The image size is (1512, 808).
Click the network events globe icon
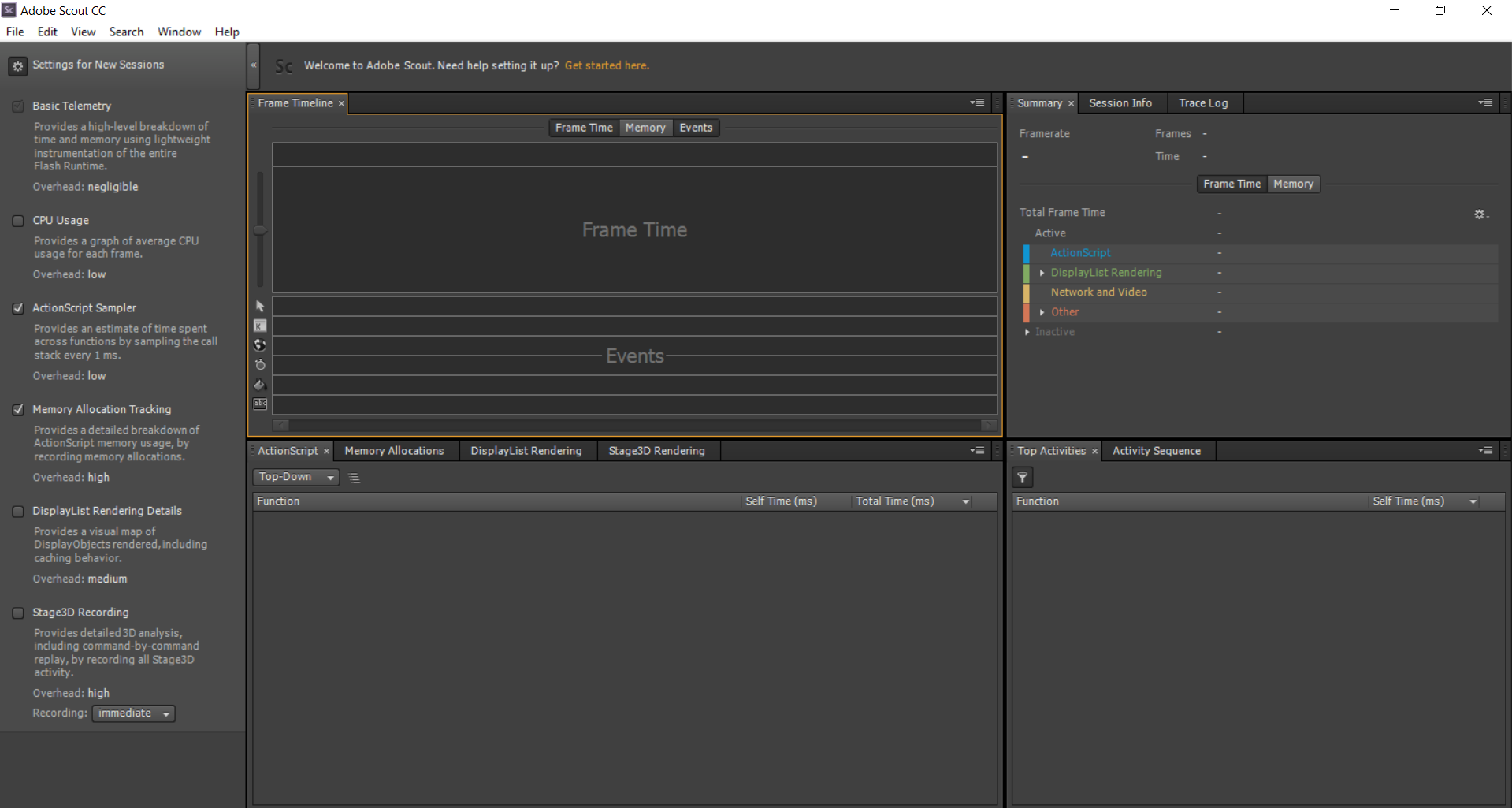(260, 345)
